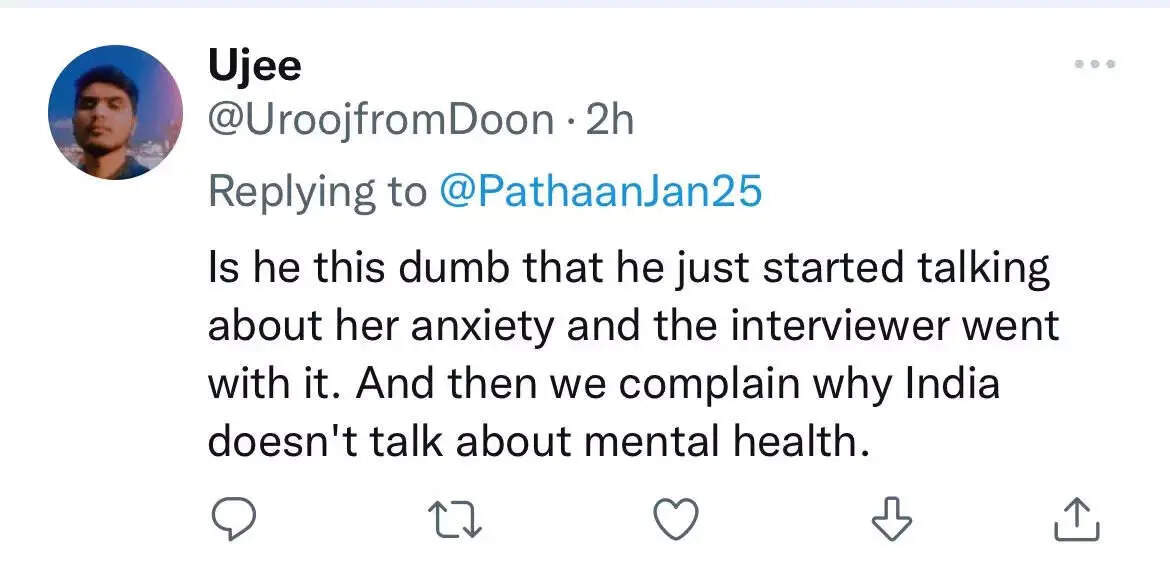
Task: Visit the @UroojfromDoon handle
Action: 381,120
